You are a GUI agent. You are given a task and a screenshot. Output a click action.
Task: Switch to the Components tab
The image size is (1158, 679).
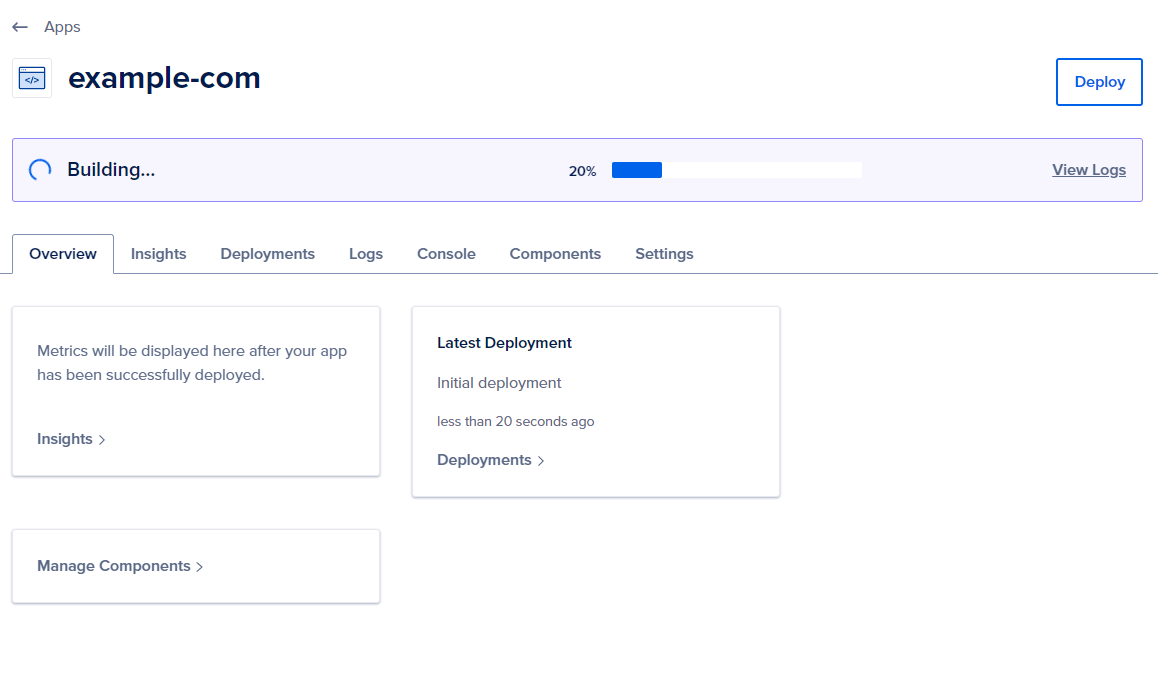click(555, 254)
